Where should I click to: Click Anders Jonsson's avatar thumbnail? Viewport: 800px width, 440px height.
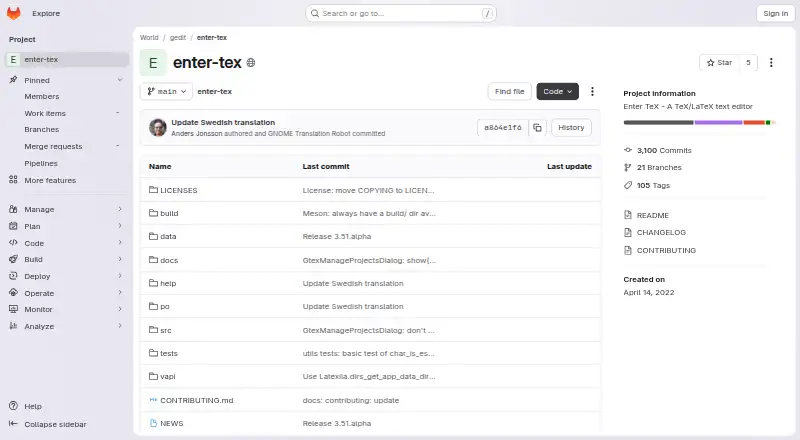[x=158, y=128]
